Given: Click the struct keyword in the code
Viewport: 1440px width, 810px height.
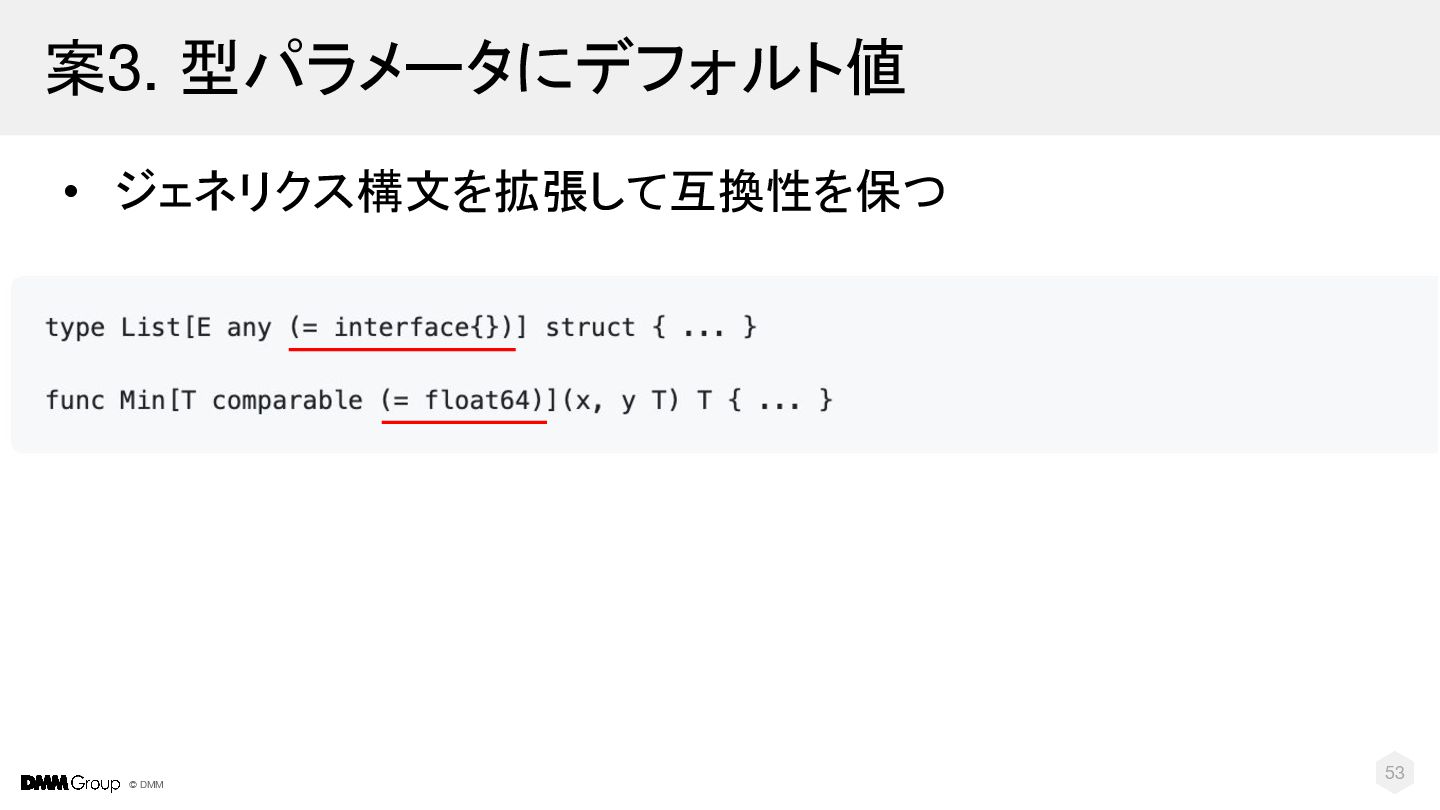Looking at the screenshot, I should click(590, 328).
